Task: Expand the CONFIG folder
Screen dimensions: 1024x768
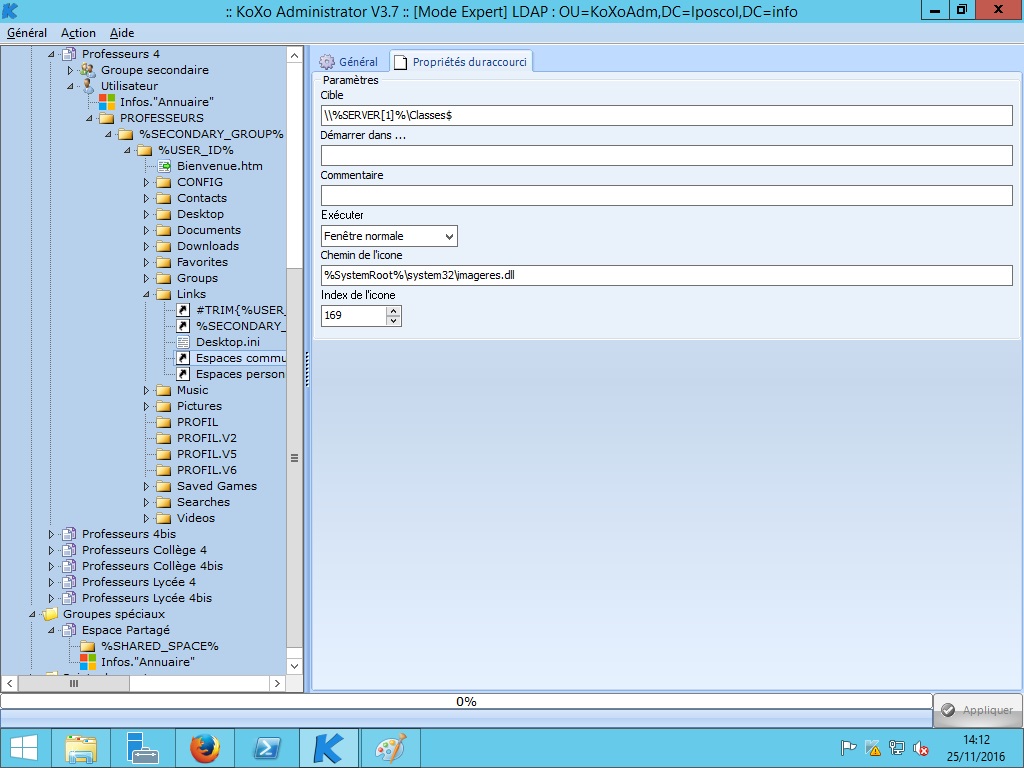Action: (147, 182)
